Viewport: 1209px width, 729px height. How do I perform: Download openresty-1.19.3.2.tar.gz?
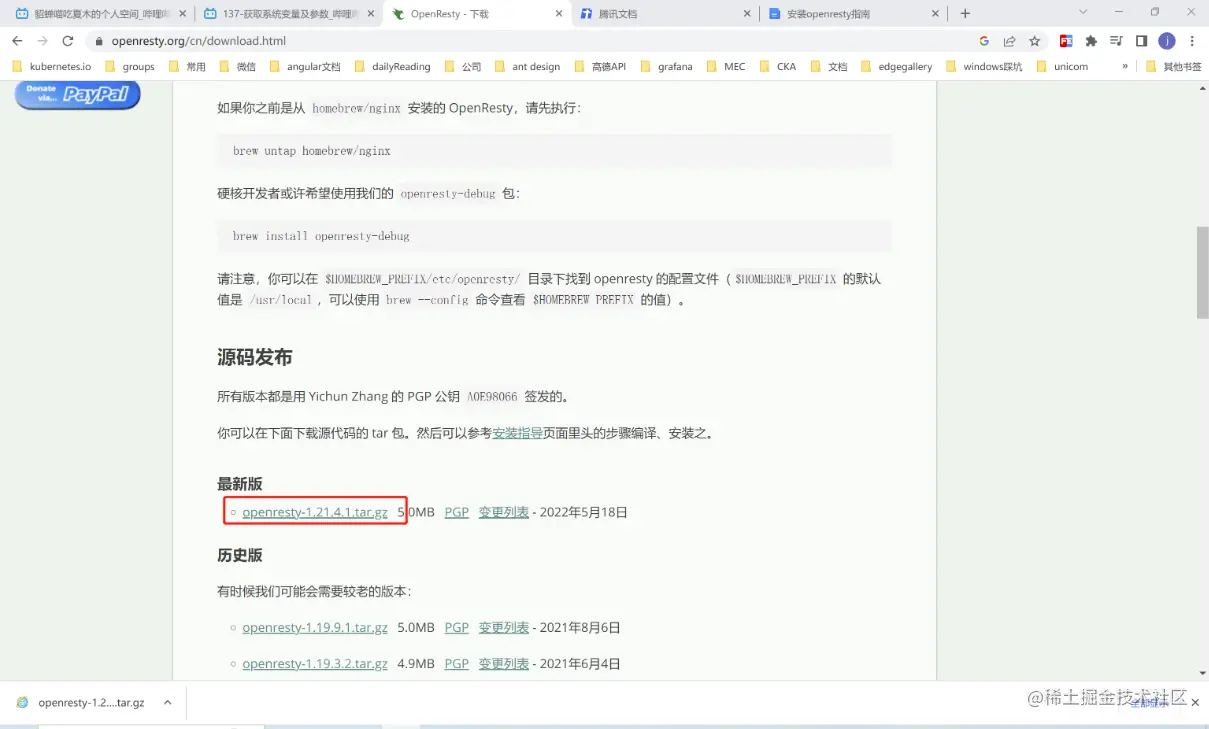[x=315, y=663]
